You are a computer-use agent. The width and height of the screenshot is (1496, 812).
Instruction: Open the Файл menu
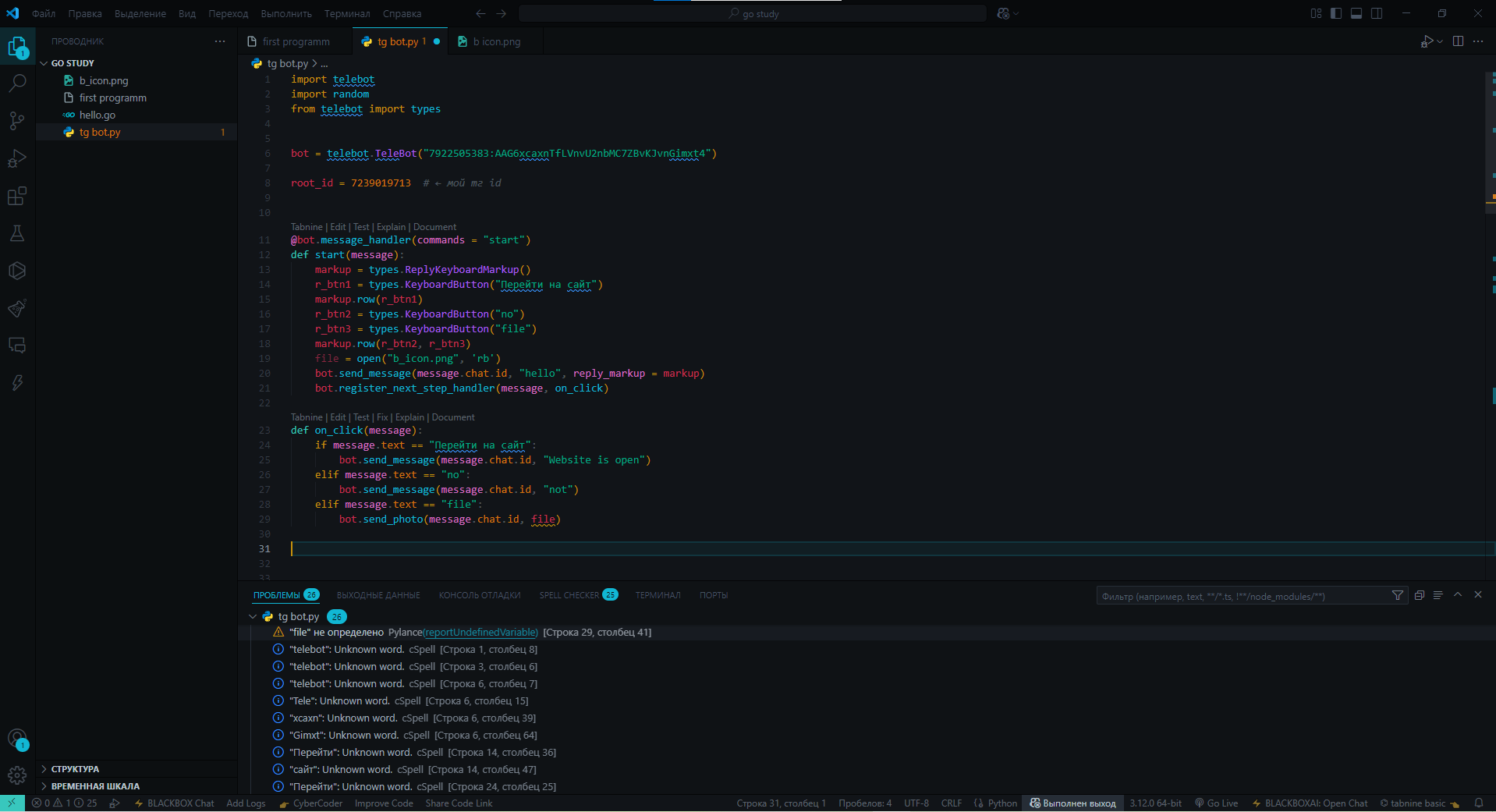tap(44, 13)
